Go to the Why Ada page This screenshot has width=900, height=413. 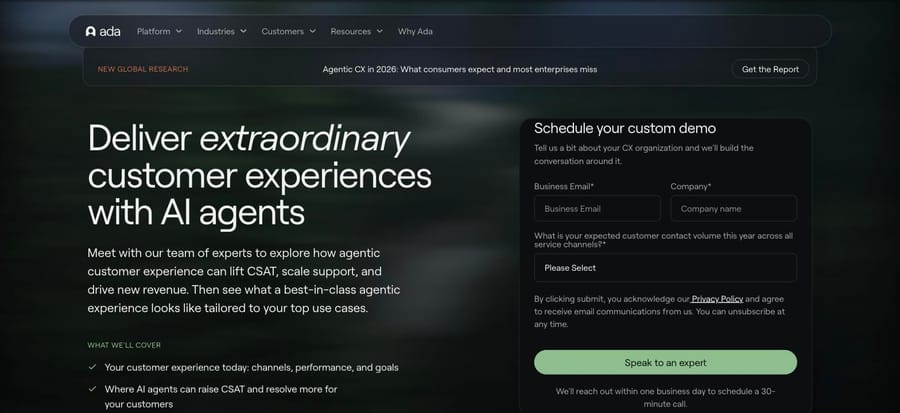tap(415, 32)
